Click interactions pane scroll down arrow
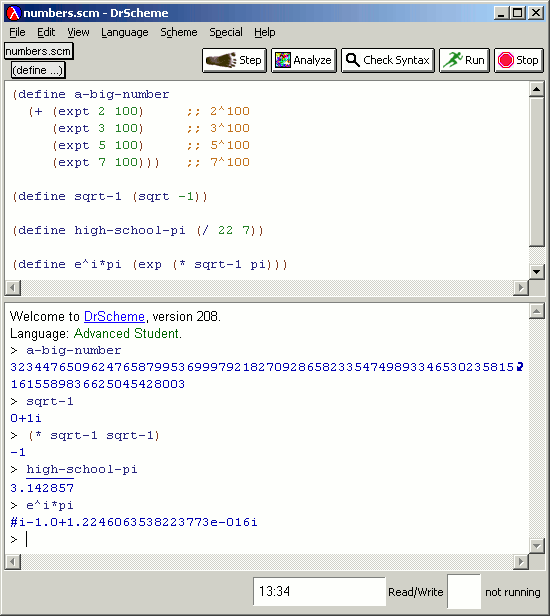The width and height of the screenshot is (550, 616). click(536, 545)
